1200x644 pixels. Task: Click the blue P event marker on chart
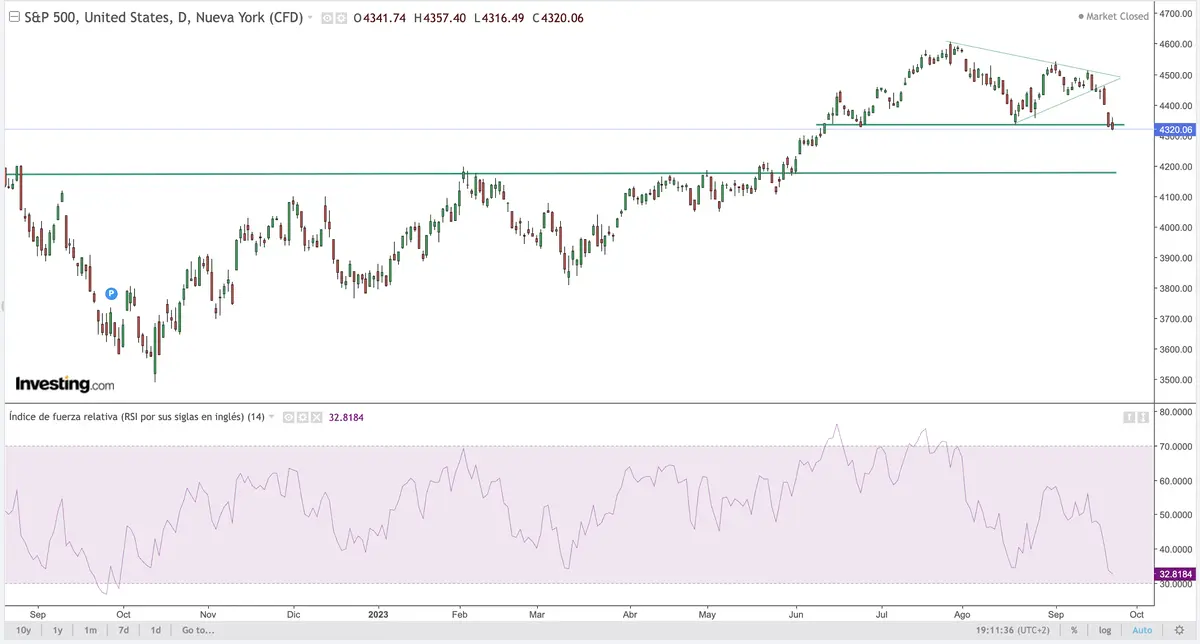point(111,294)
